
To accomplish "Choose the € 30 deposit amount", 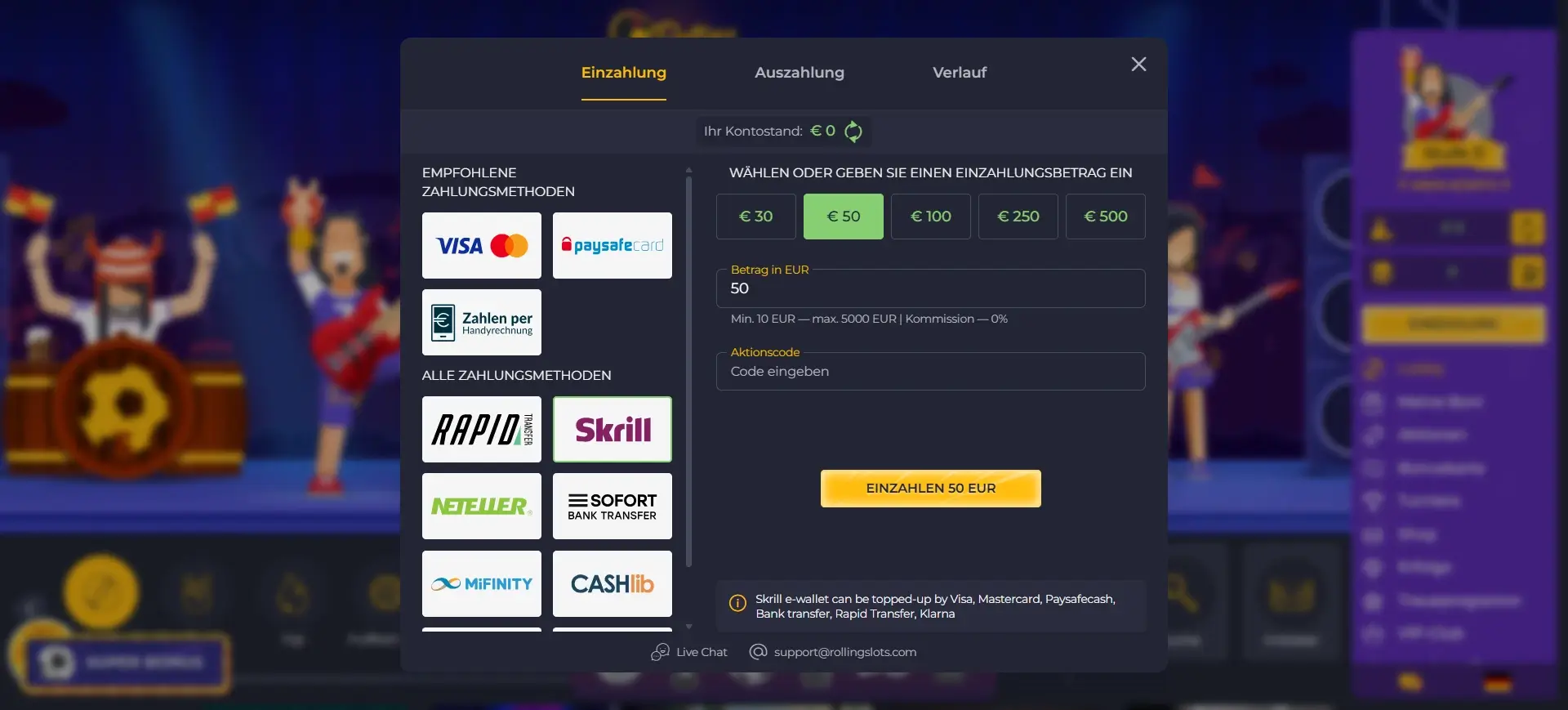I will tap(756, 217).
